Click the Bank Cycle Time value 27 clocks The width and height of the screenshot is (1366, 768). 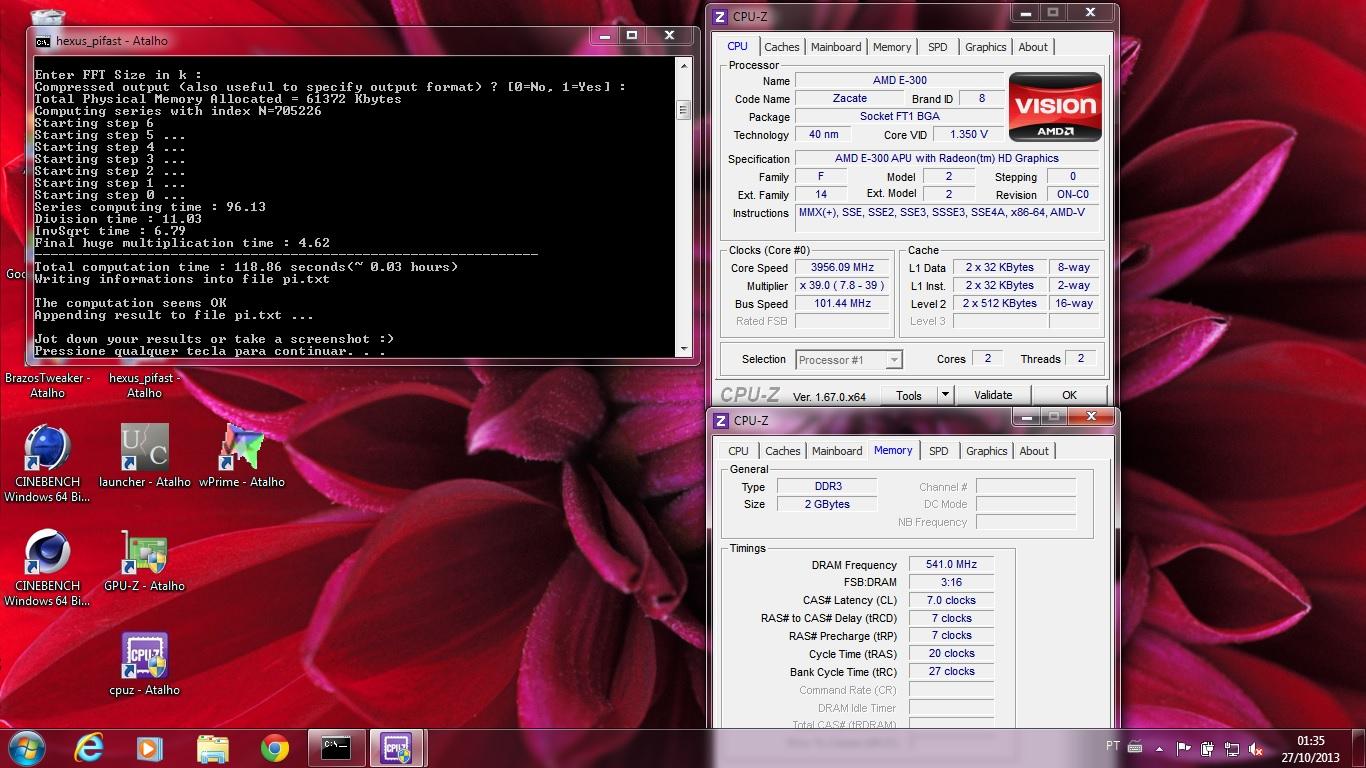[951, 671]
